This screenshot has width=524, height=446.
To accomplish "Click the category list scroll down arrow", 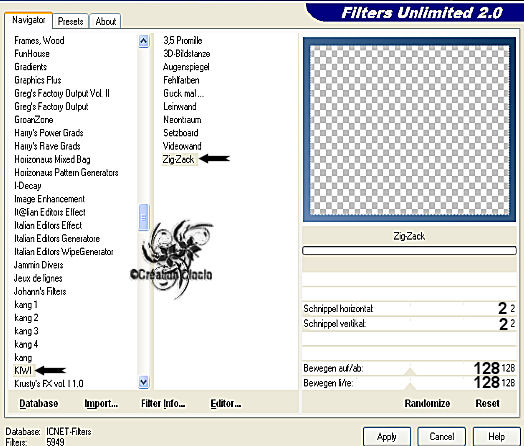I will click(143, 382).
